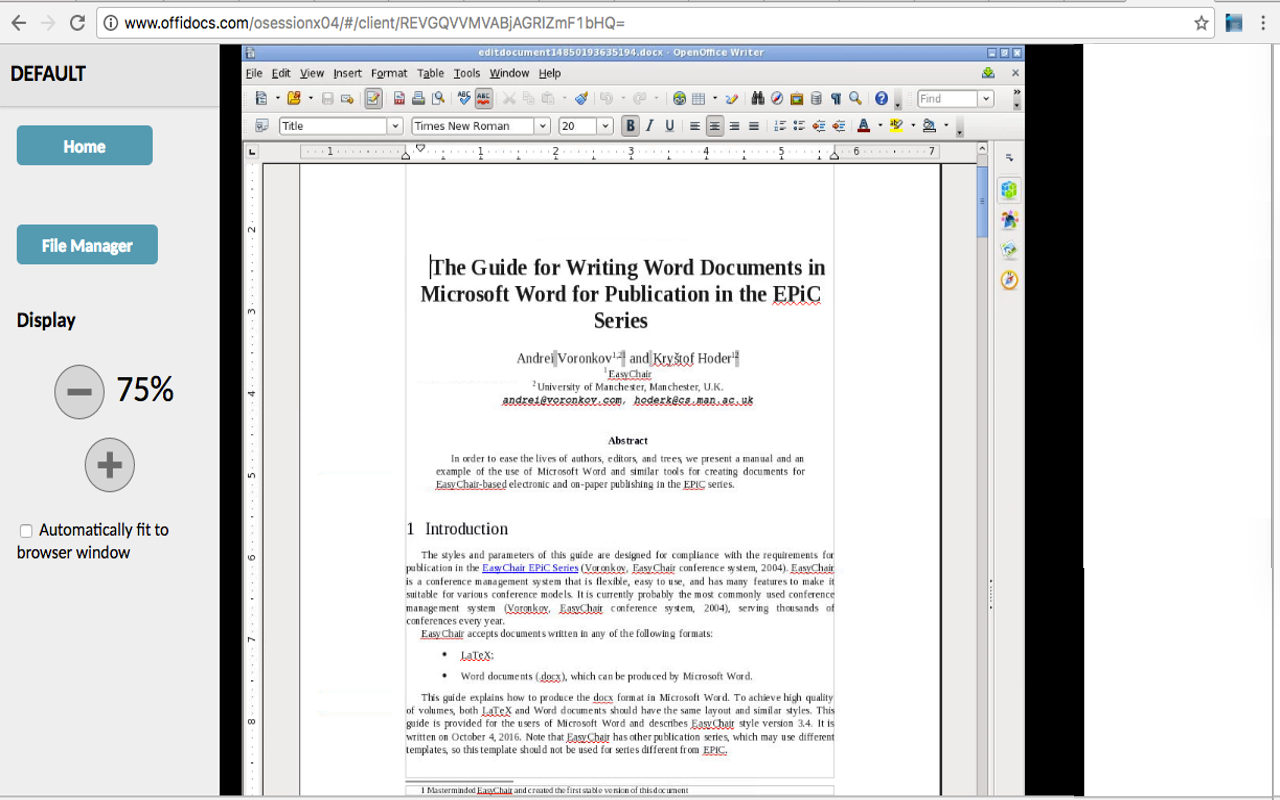
Task: Insert a hyperlink using the toolbar
Action: pyautogui.click(x=679, y=98)
